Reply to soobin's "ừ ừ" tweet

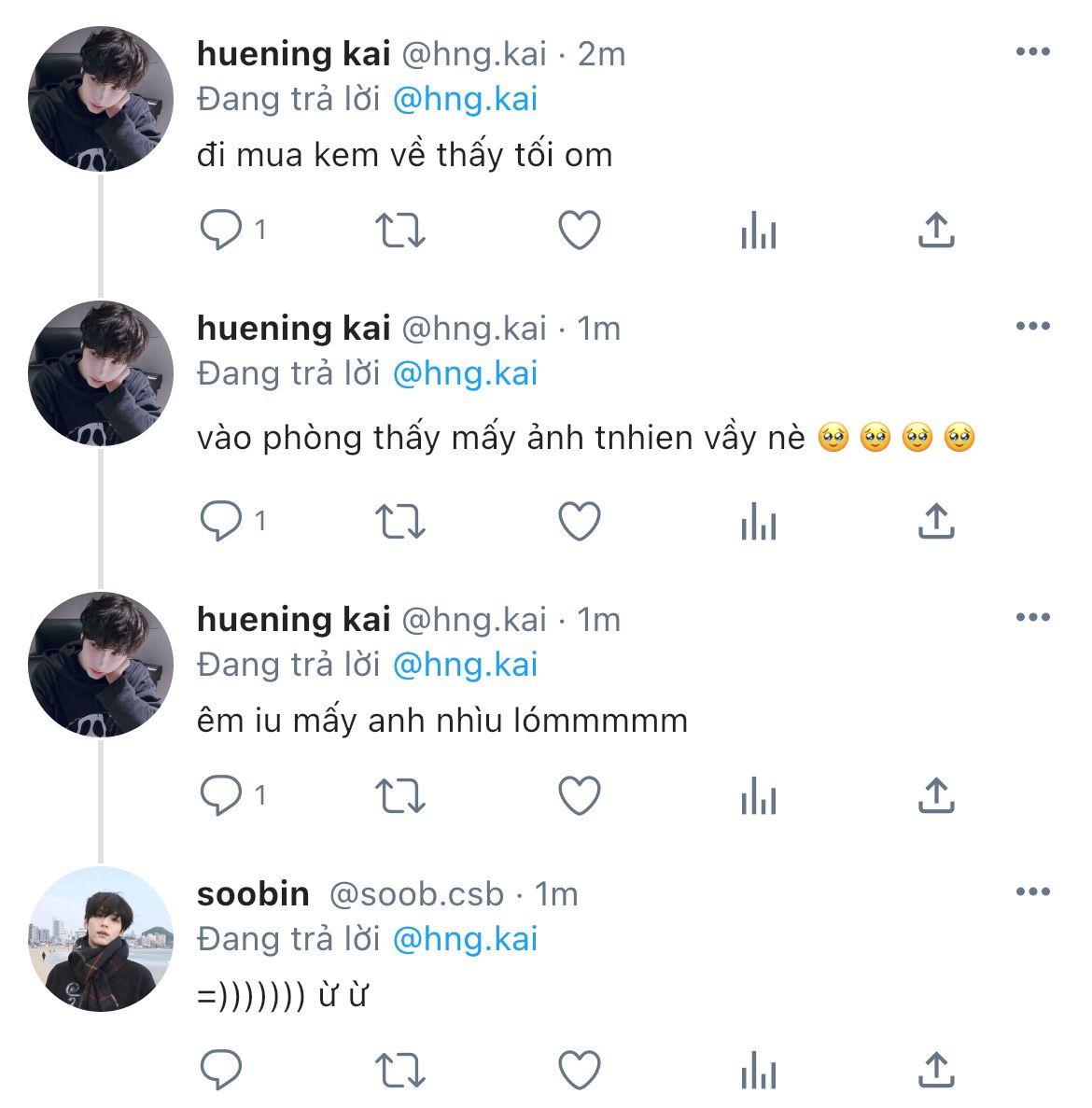(x=221, y=1071)
